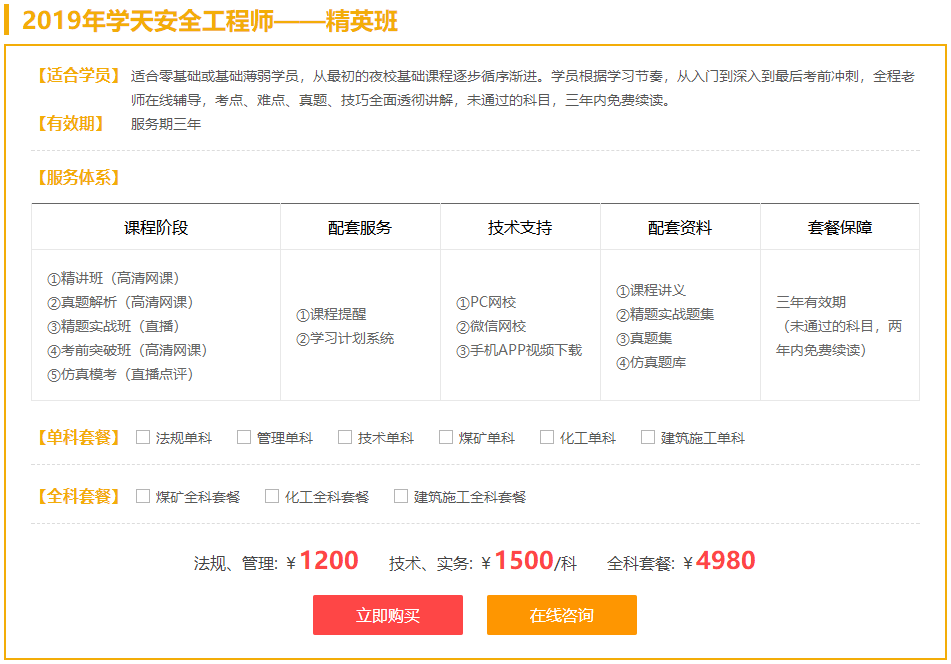Viewport: 951px width, 664px height.
Task: Open 在线咨询 via the orange button
Action: tap(562, 615)
